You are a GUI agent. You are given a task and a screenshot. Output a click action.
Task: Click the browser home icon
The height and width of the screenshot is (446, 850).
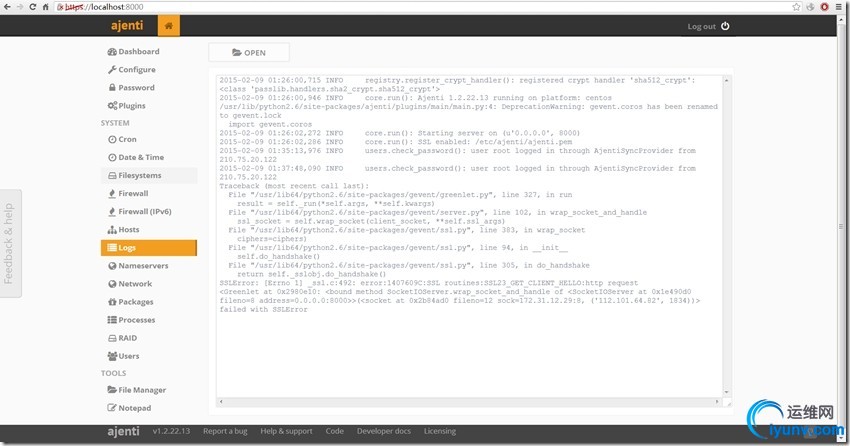[x=46, y=7]
